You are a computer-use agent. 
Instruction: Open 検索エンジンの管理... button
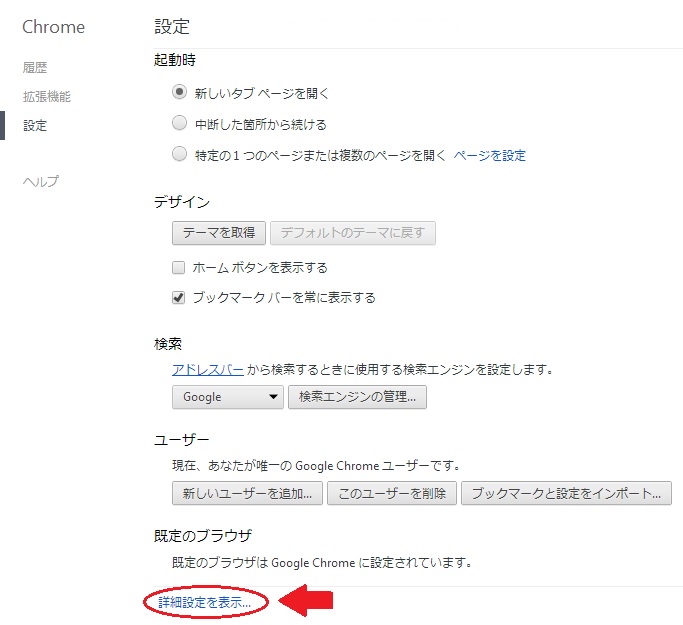click(357, 397)
